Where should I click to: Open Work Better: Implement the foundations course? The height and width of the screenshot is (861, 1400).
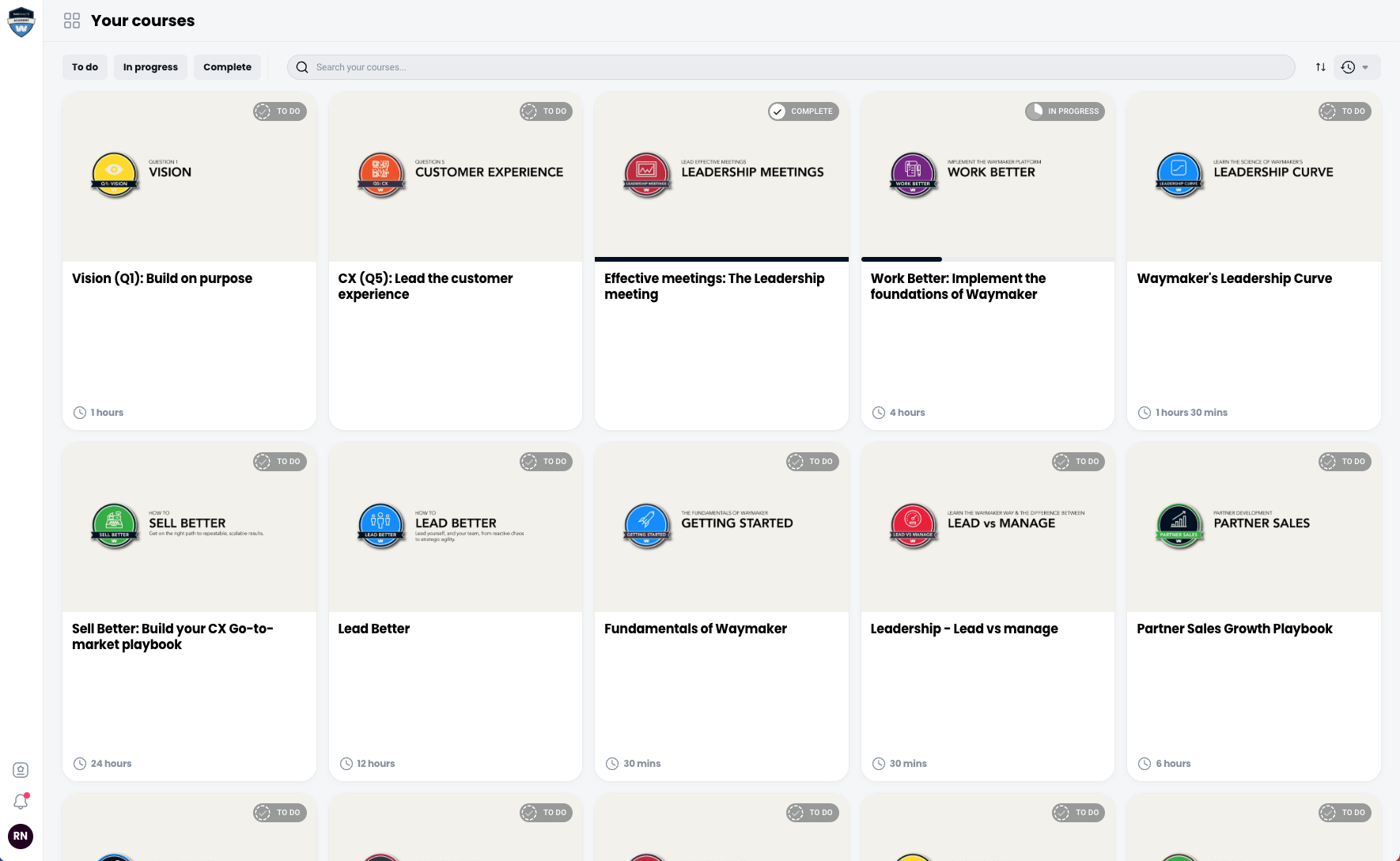pyautogui.click(x=958, y=286)
